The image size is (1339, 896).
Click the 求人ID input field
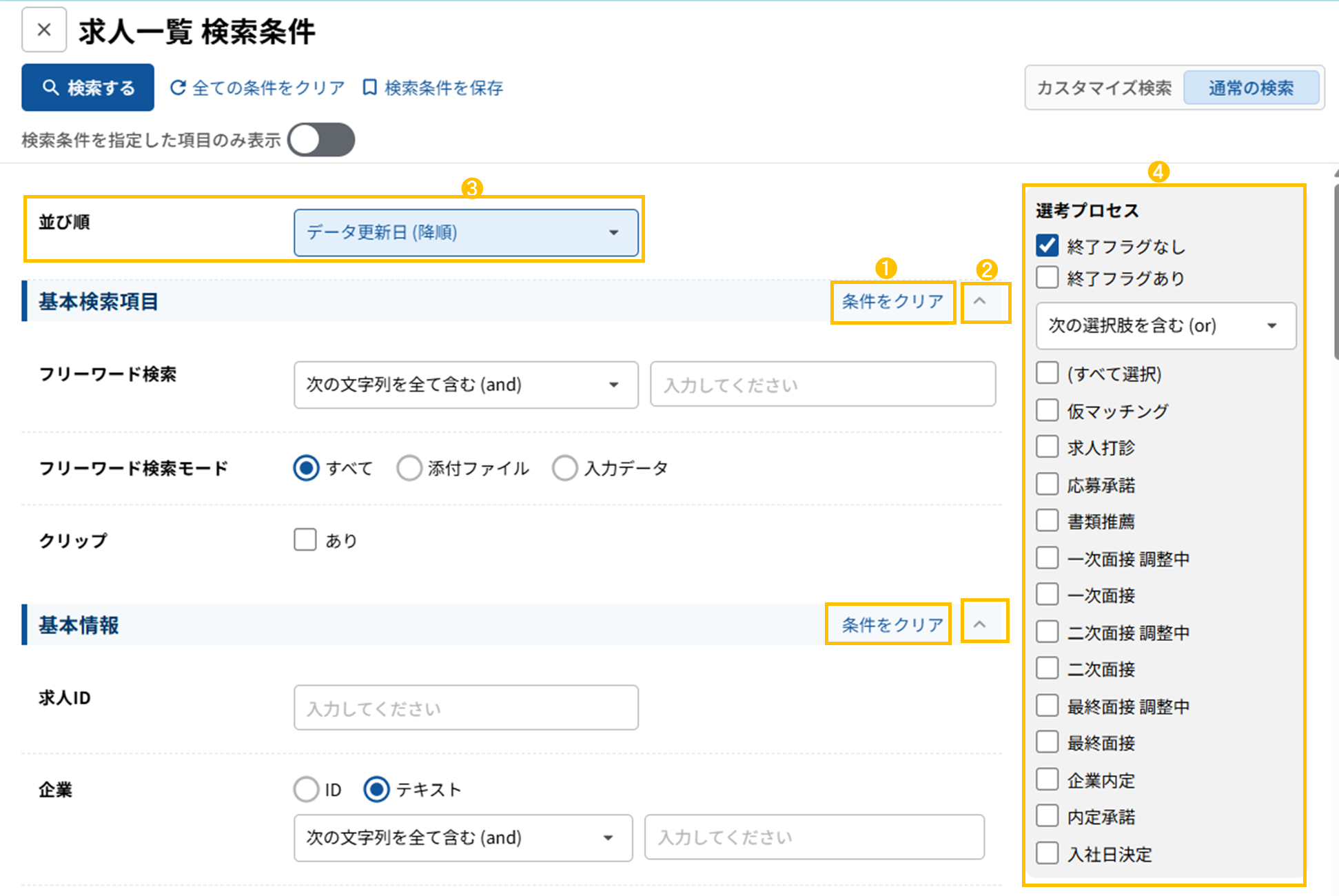(x=465, y=708)
